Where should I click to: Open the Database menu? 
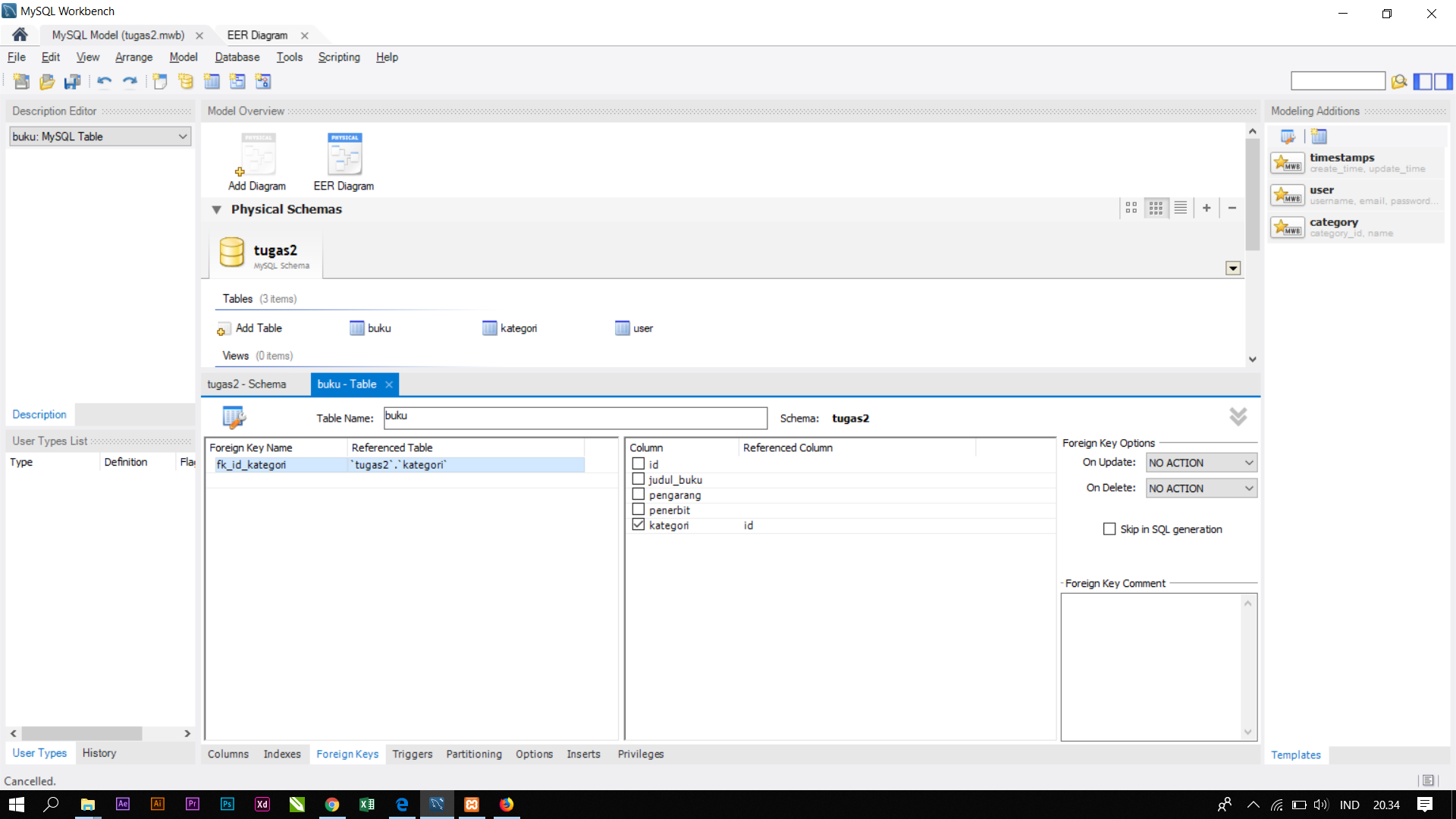click(x=237, y=57)
